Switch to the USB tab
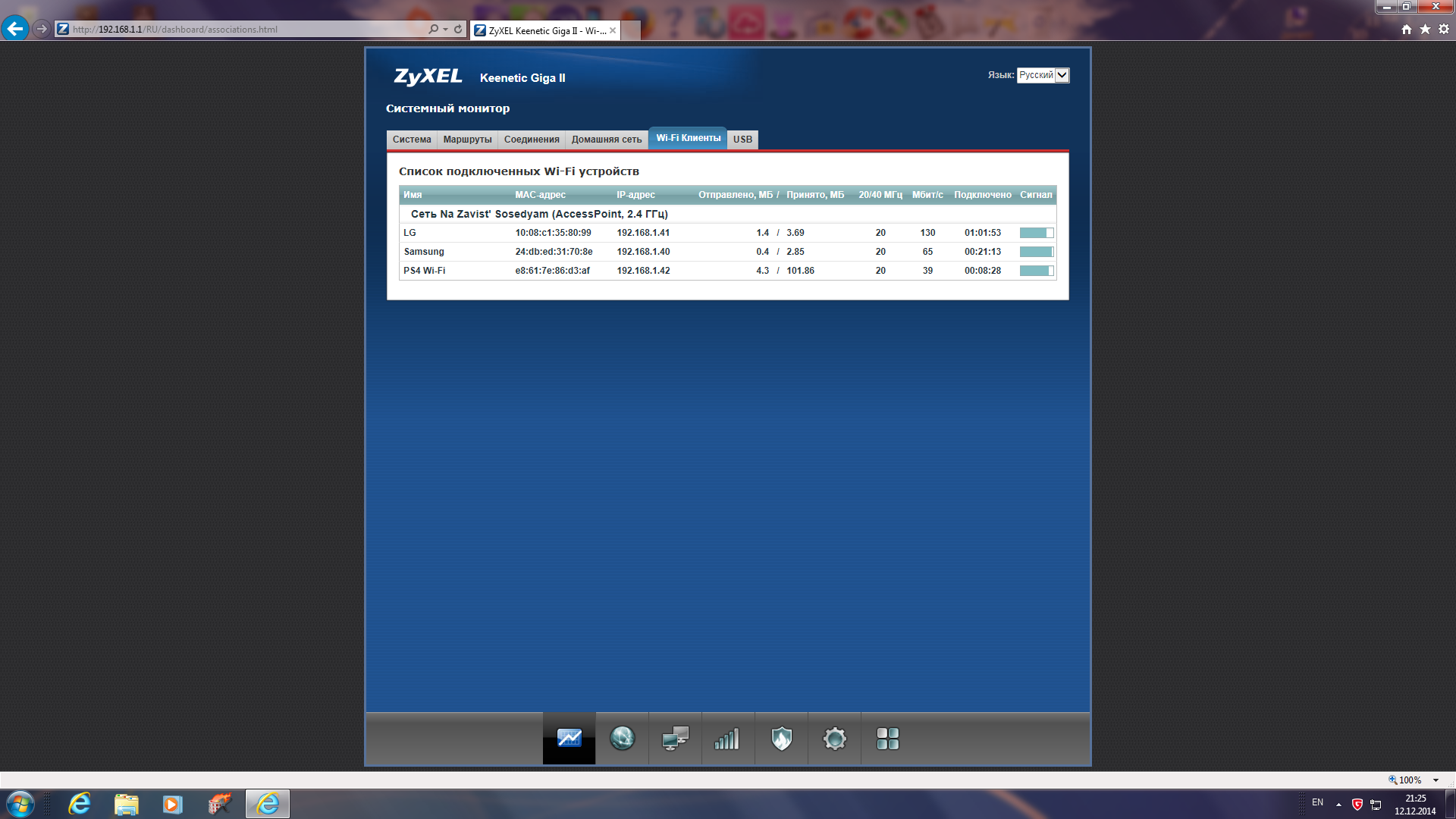 point(742,140)
